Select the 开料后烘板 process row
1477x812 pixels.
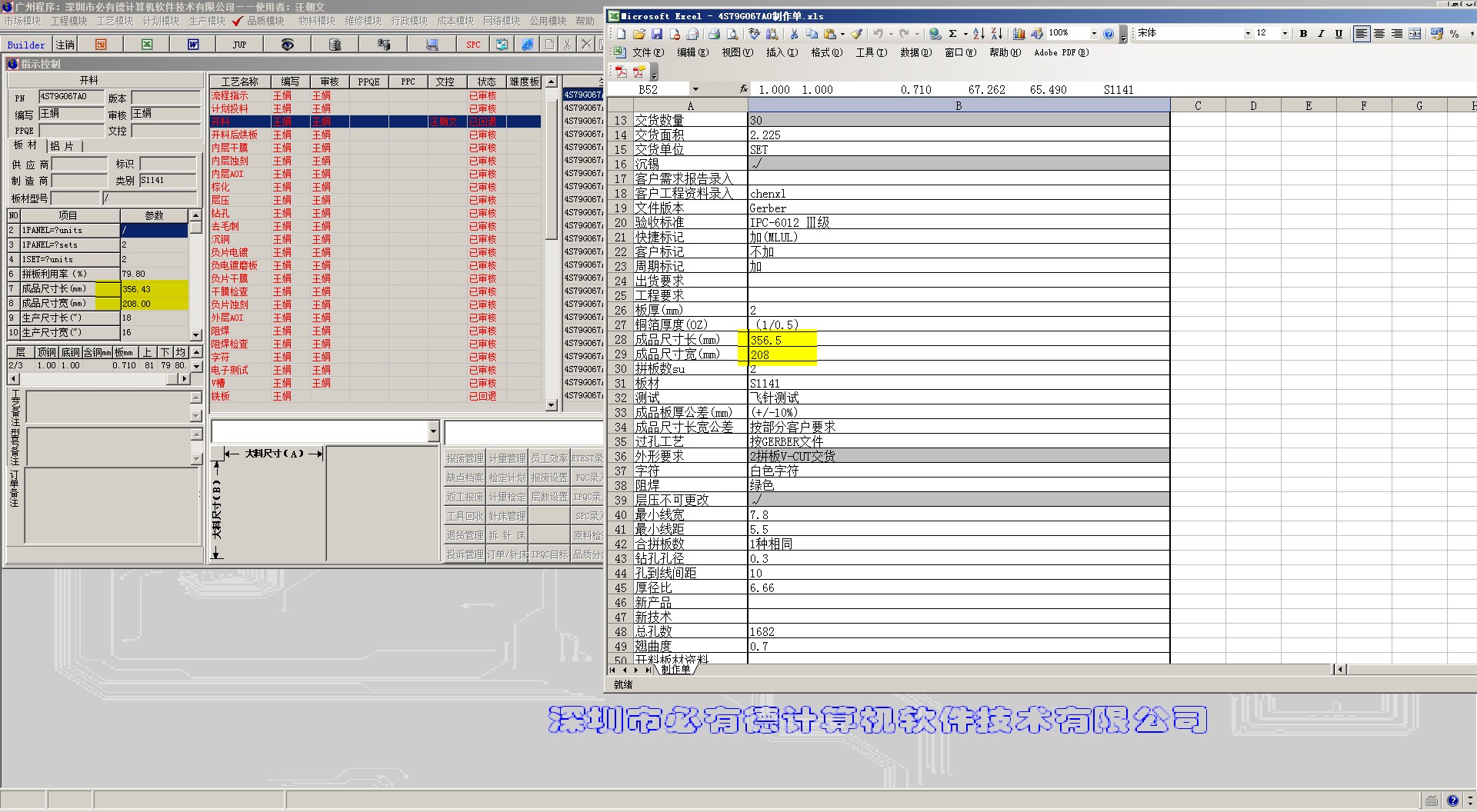coord(375,135)
